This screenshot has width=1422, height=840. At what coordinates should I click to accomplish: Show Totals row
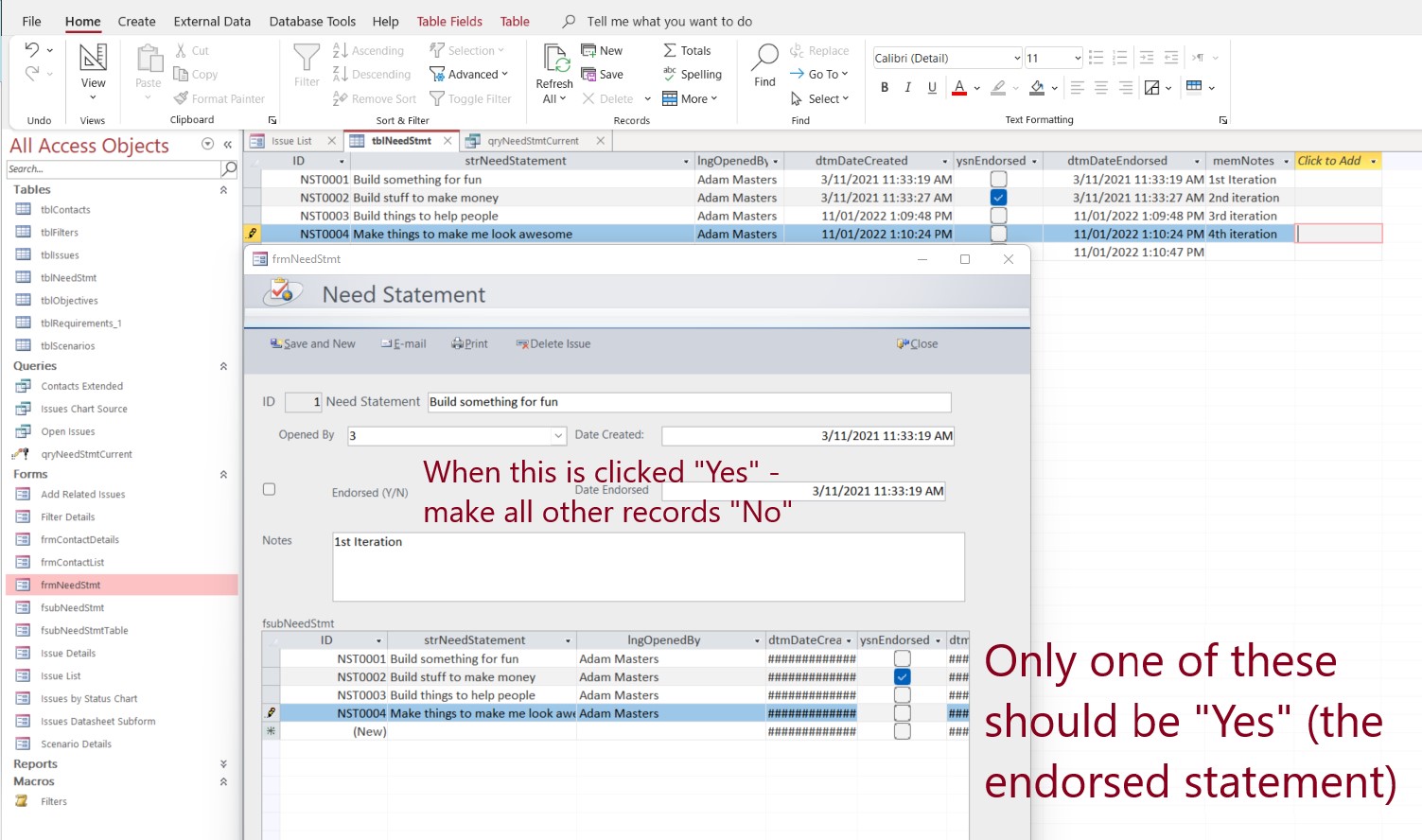[687, 50]
